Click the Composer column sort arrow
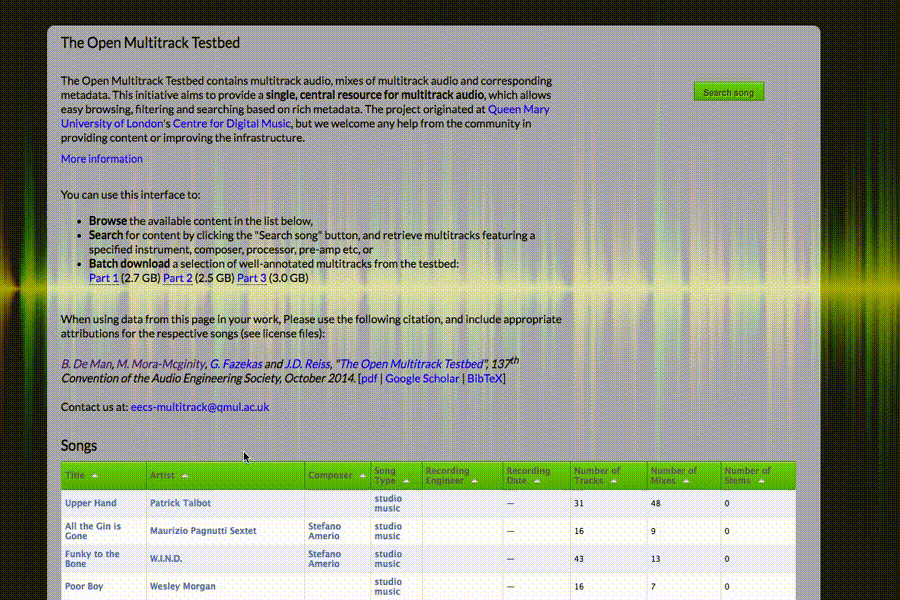Viewport: 900px width, 600px height. (x=363, y=476)
